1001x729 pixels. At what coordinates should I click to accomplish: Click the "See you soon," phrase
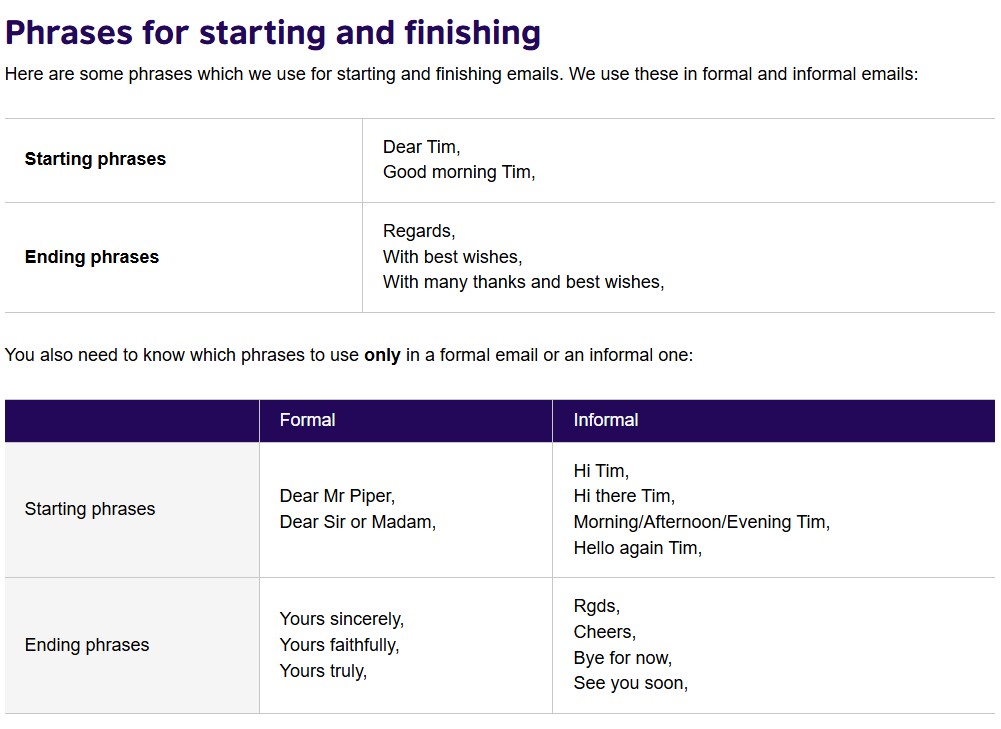[630, 684]
